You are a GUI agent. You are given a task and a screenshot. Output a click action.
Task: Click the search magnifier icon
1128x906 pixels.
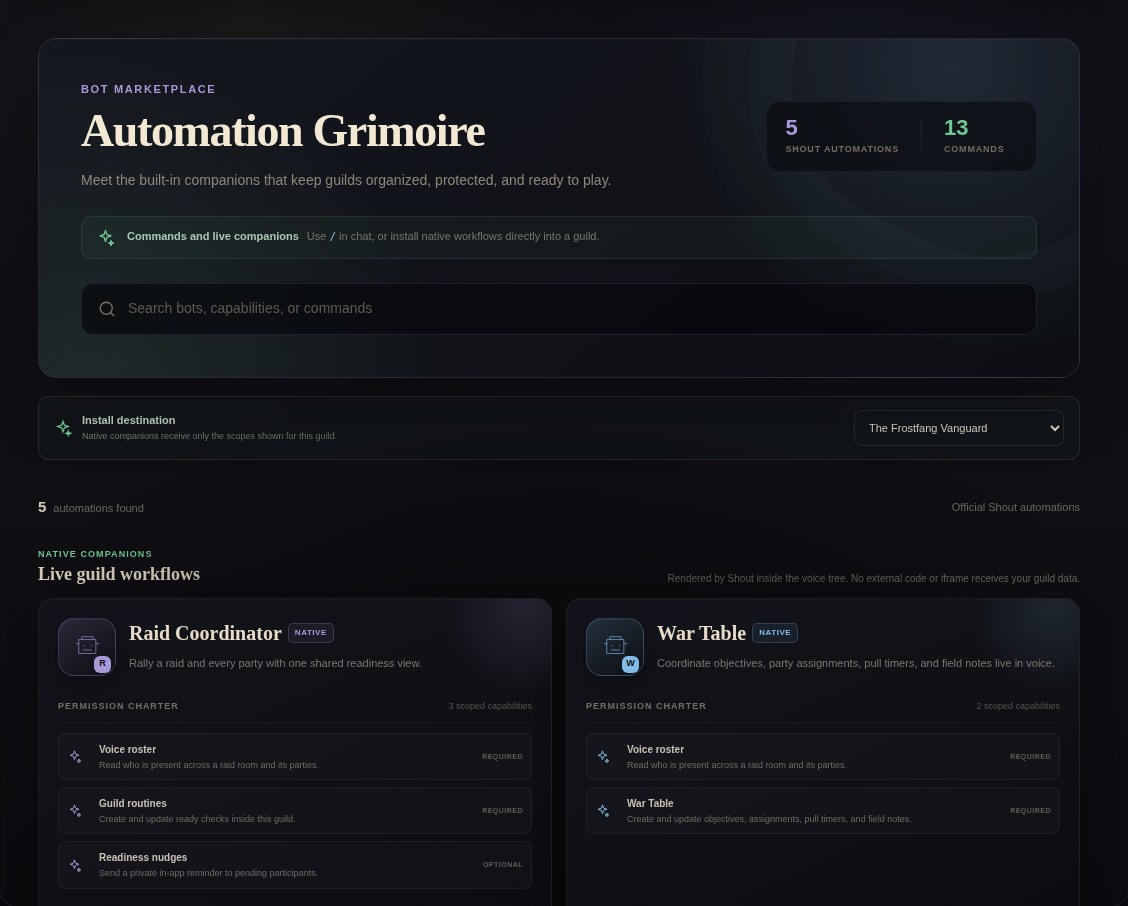point(107,309)
